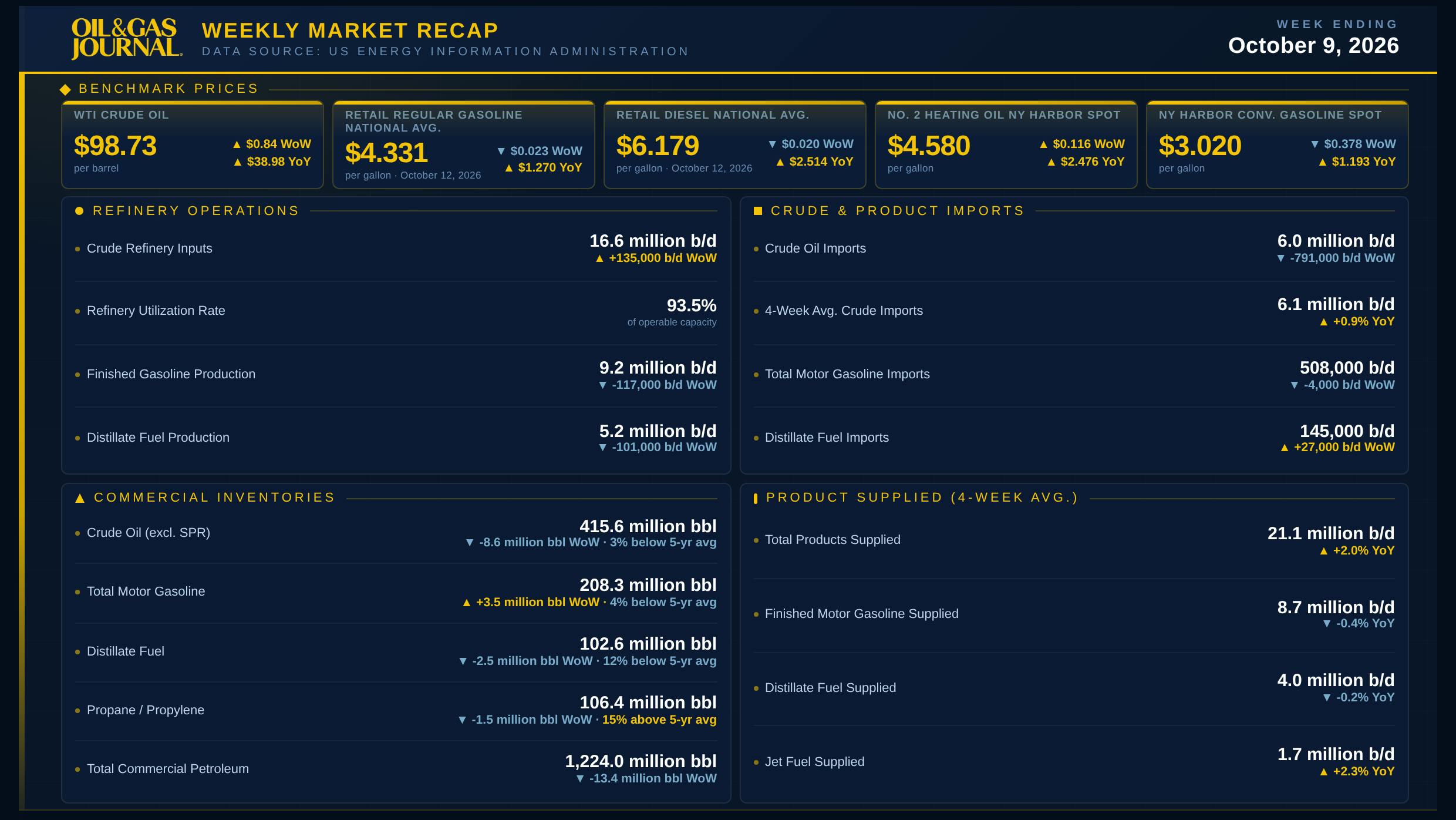Click the Distillate Fuel inventory label

click(126, 651)
